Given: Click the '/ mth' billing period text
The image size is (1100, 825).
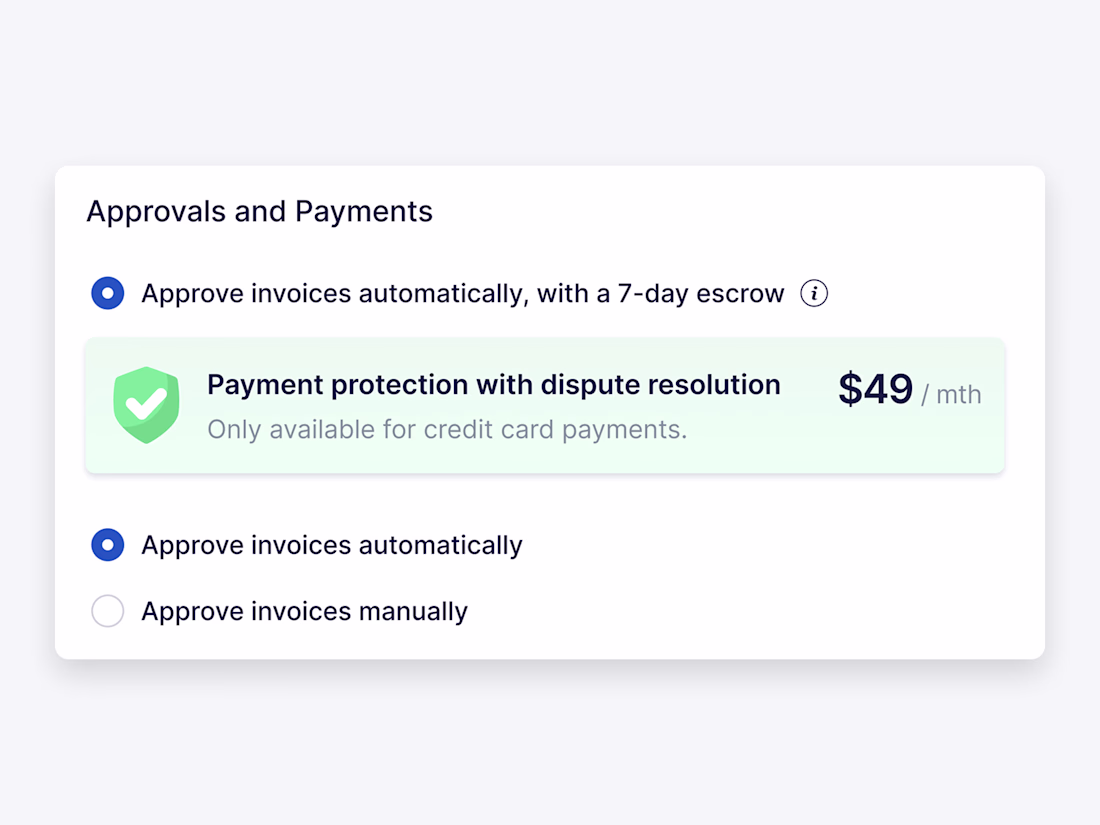Looking at the screenshot, I should (951, 395).
